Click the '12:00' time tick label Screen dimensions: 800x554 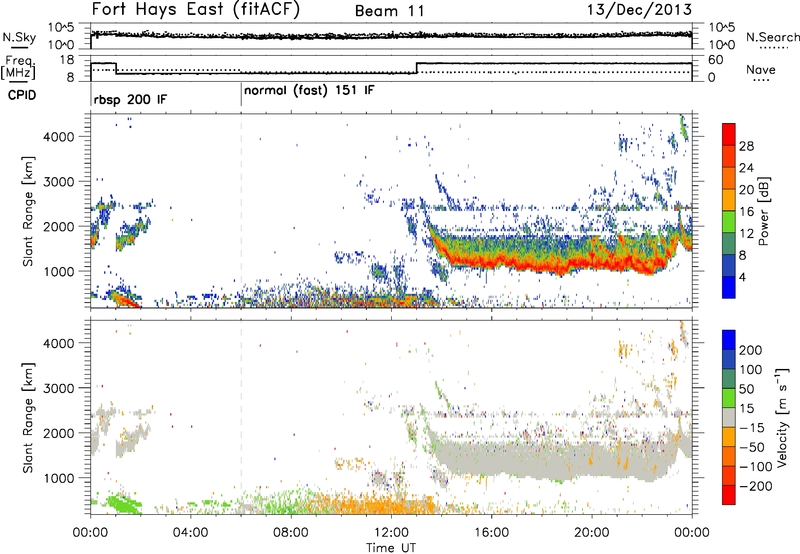tap(391, 533)
